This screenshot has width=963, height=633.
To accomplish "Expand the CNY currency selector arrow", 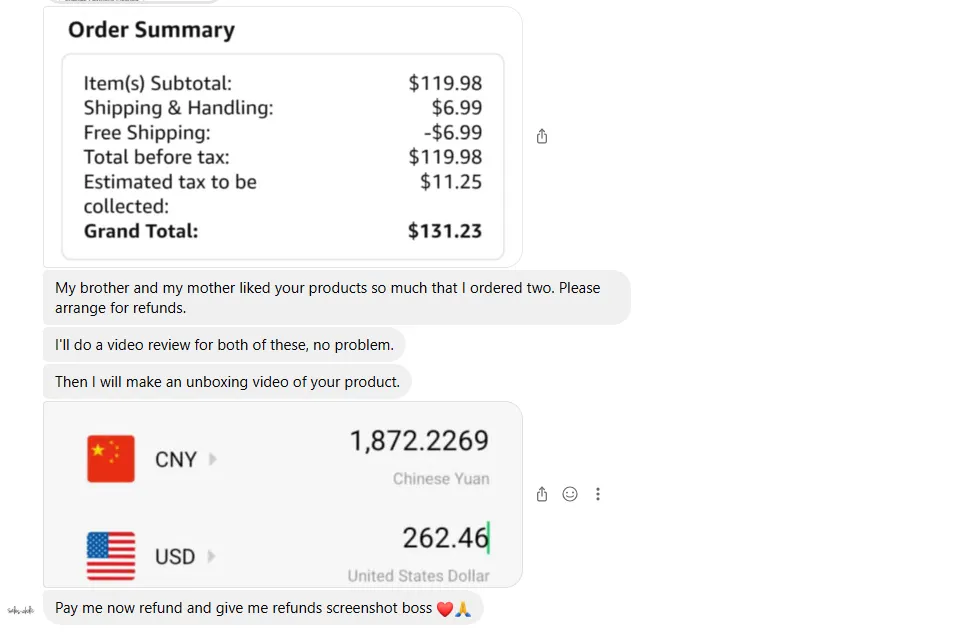I will 212,459.
